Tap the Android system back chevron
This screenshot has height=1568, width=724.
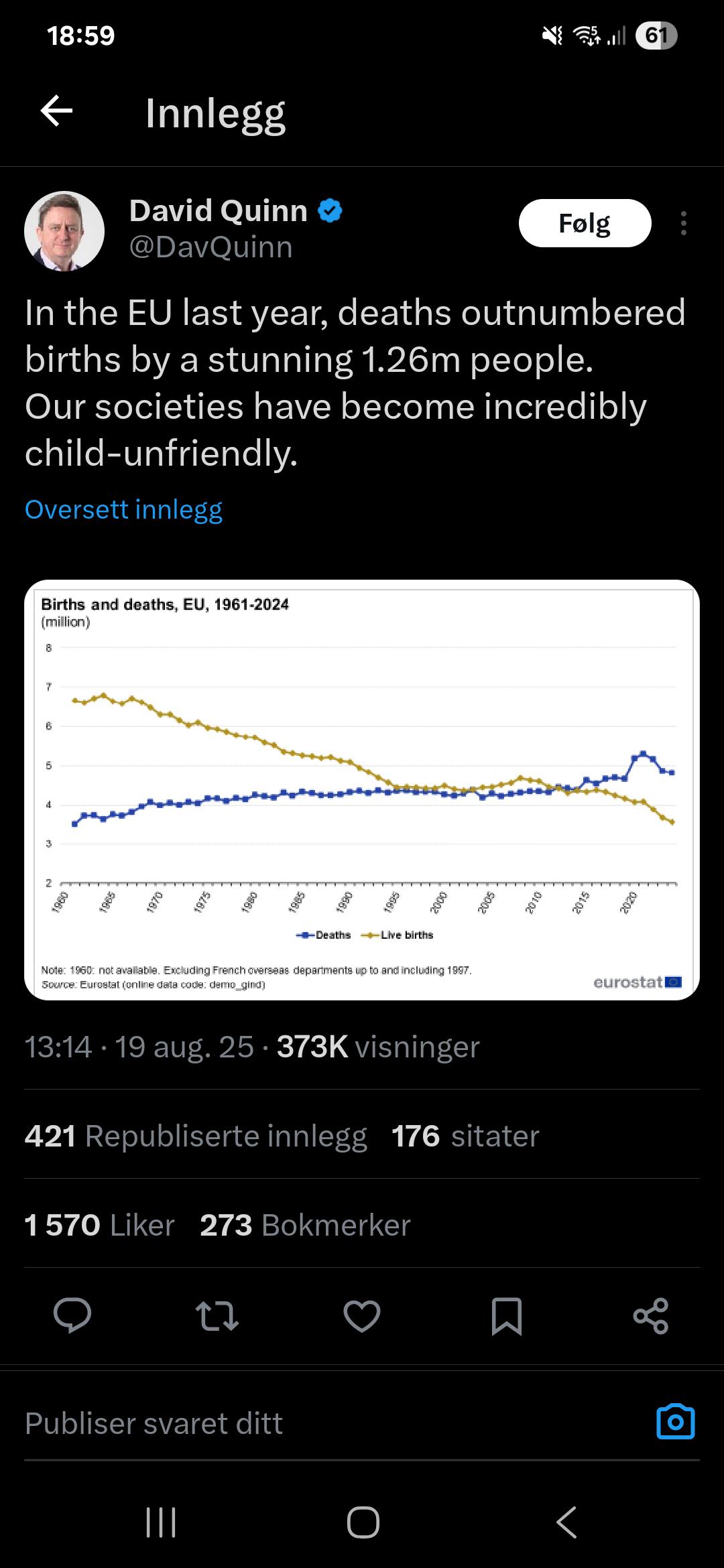(x=566, y=1522)
